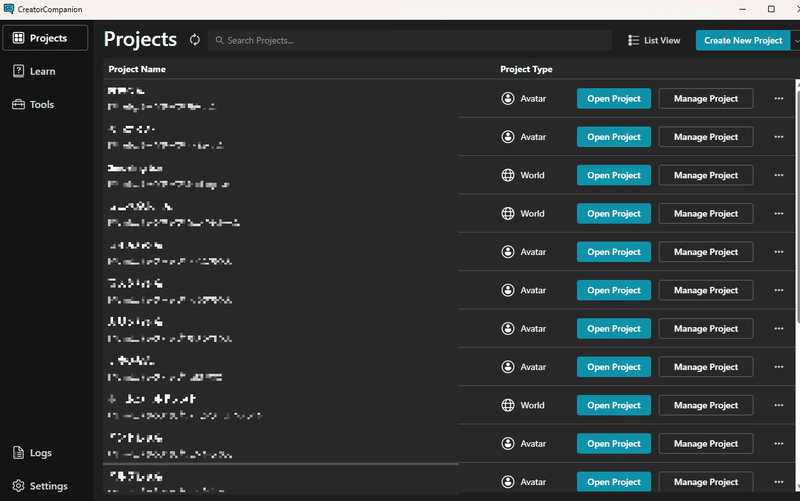The height and width of the screenshot is (501, 800).
Task: Open the Projects page in the sidebar
Action: (45, 38)
